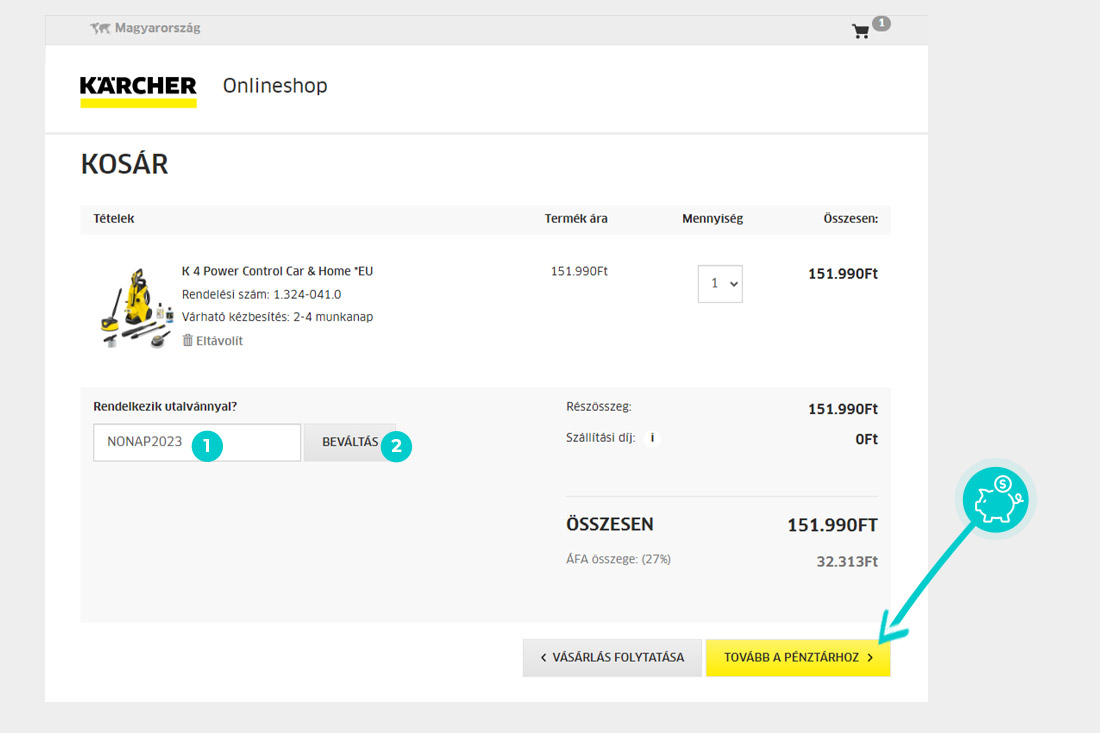Click the Tételek column header
The height and width of the screenshot is (733, 1100).
114,218
